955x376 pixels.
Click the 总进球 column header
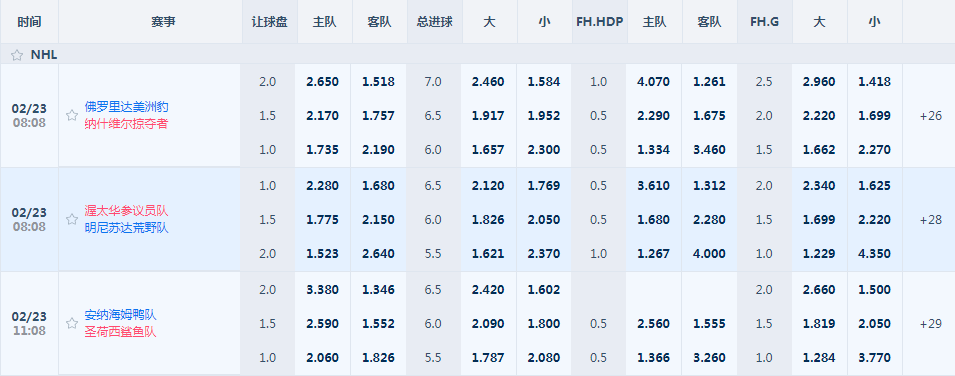tap(434, 22)
